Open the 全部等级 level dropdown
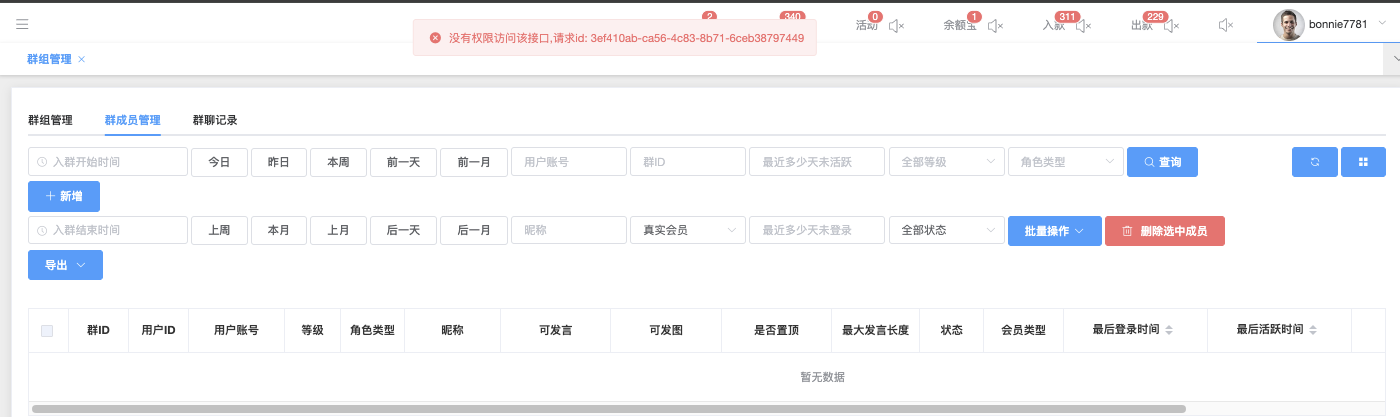The height and width of the screenshot is (417, 1400). (946, 162)
